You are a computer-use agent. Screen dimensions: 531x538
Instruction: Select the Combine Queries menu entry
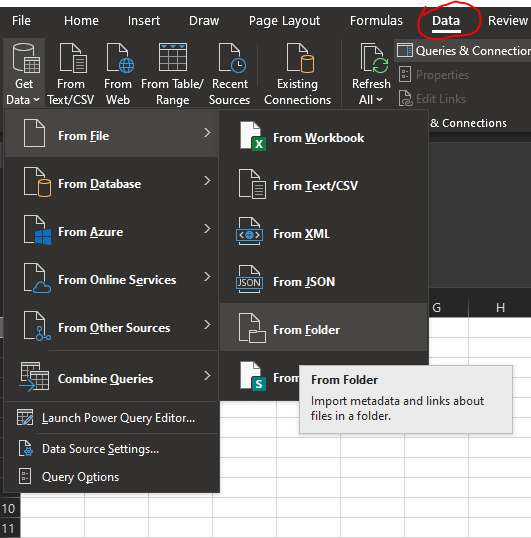pos(112,376)
